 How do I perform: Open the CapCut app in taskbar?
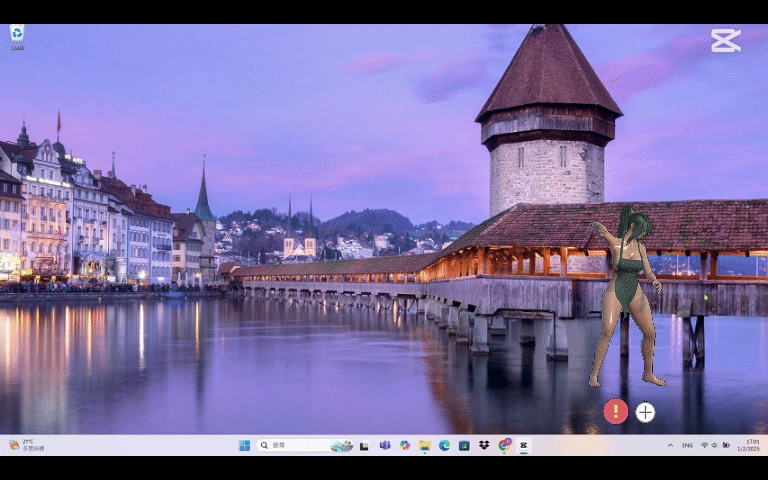(523, 445)
